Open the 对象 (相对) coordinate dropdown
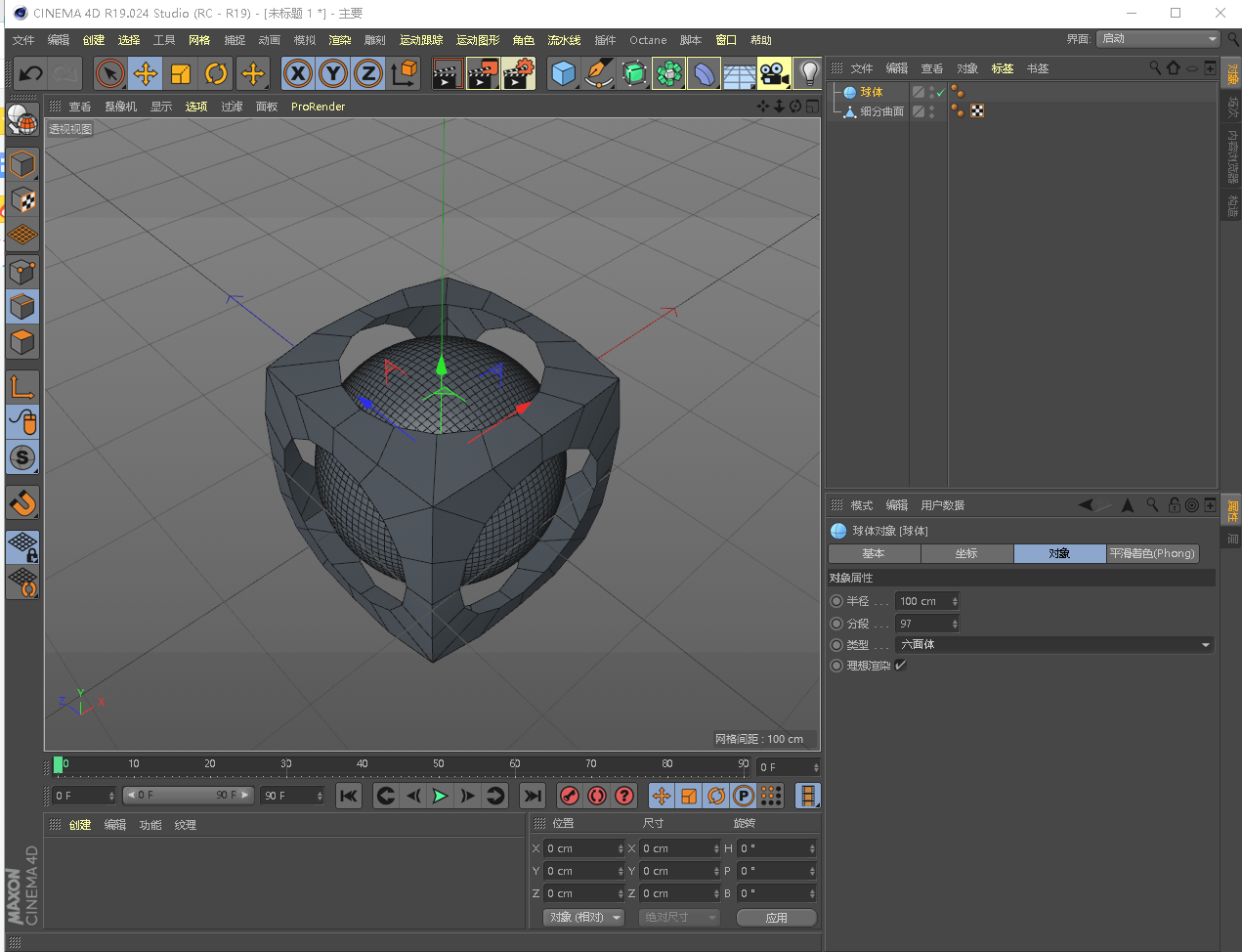This screenshot has height=952, width=1242. coord(584,918)
